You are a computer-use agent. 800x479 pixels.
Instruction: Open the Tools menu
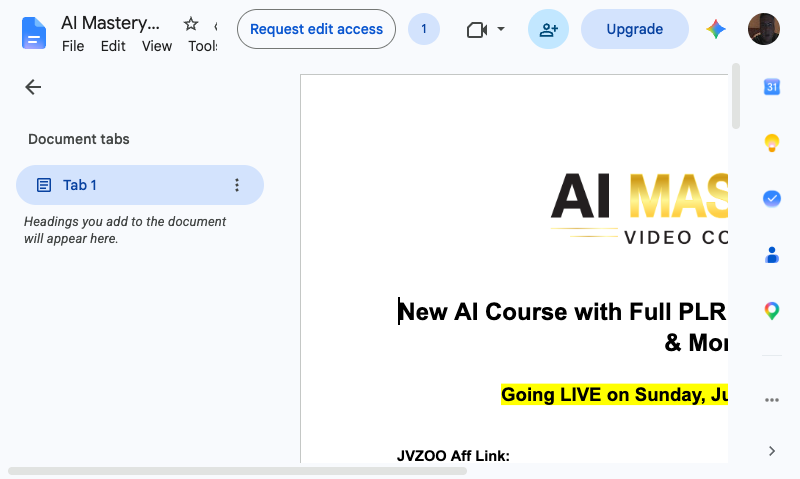(203, 46)
